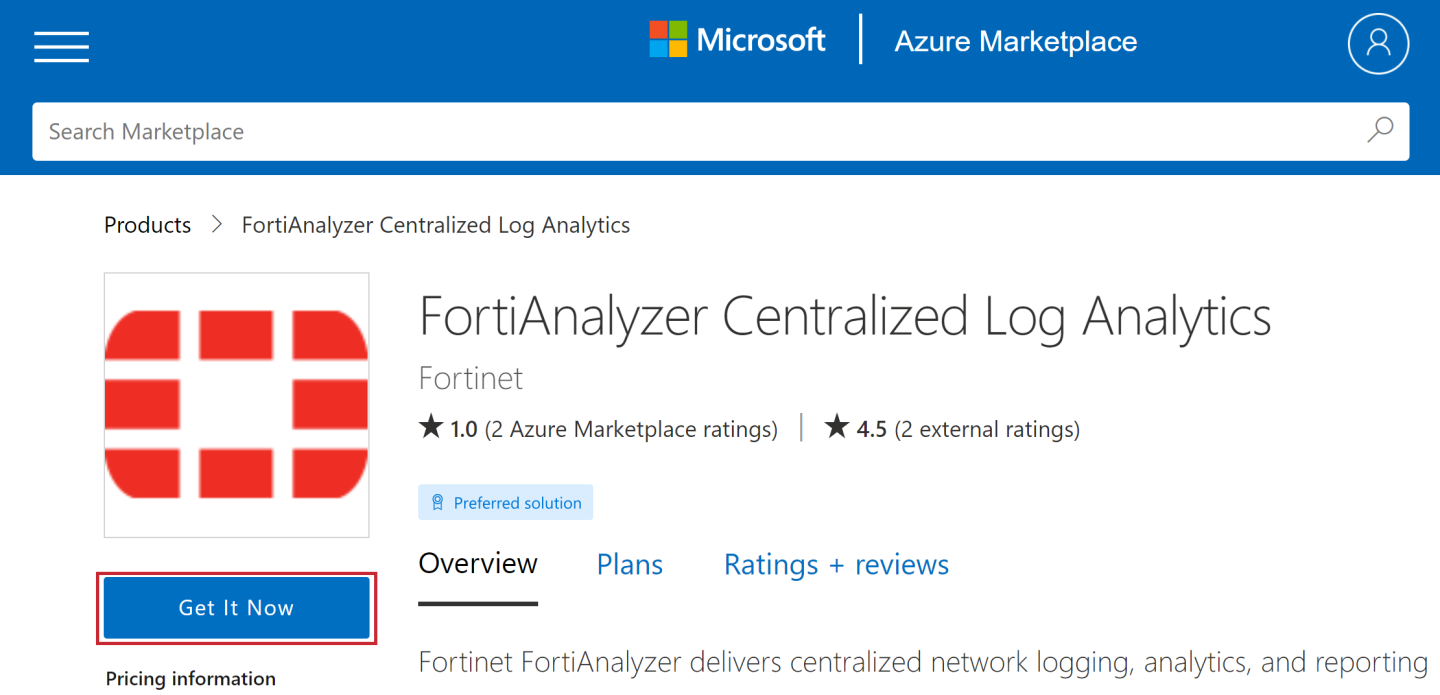Click the Microsoft logo
This screenshot has width=1440, height=695.
(738, 40)
